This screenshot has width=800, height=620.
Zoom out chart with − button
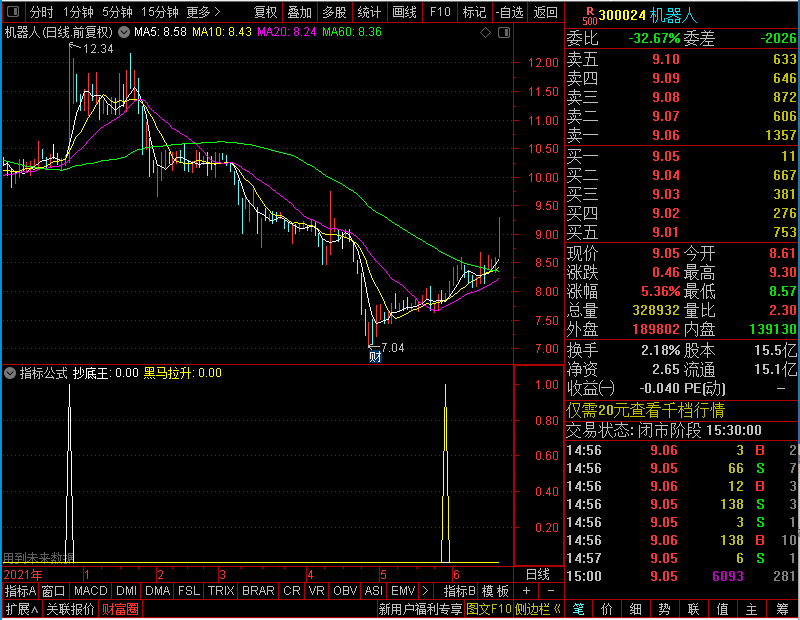551,591
